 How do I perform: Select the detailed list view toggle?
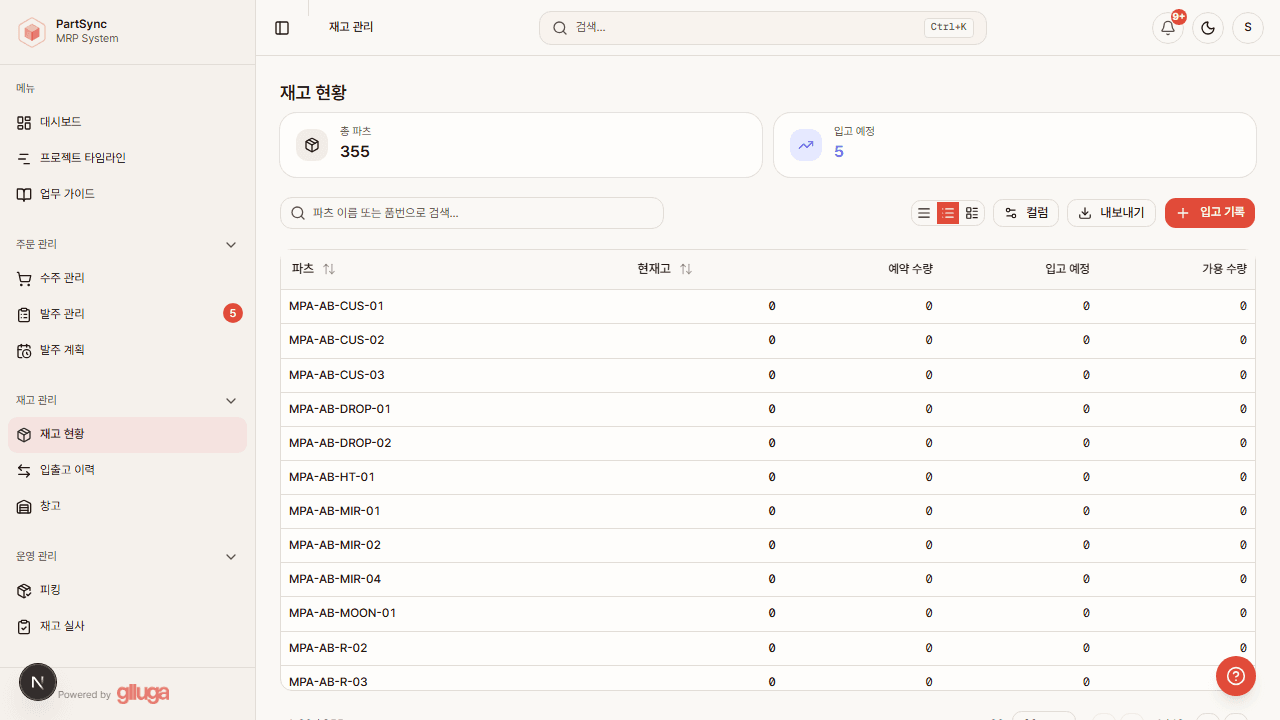click(x=947, y=212)
